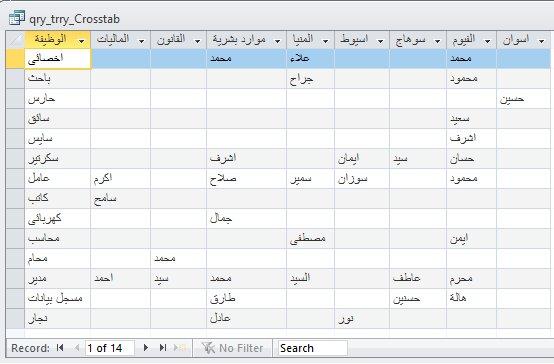Click the محام job title cell
Viewport: 554px width, 364px height.
[x=58, y=258]
